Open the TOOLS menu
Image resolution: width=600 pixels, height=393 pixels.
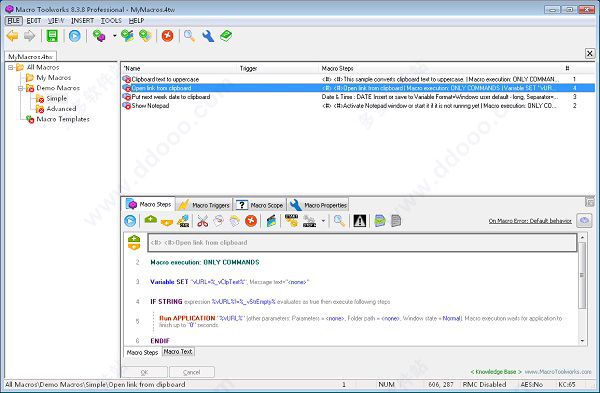pos(111,21)
